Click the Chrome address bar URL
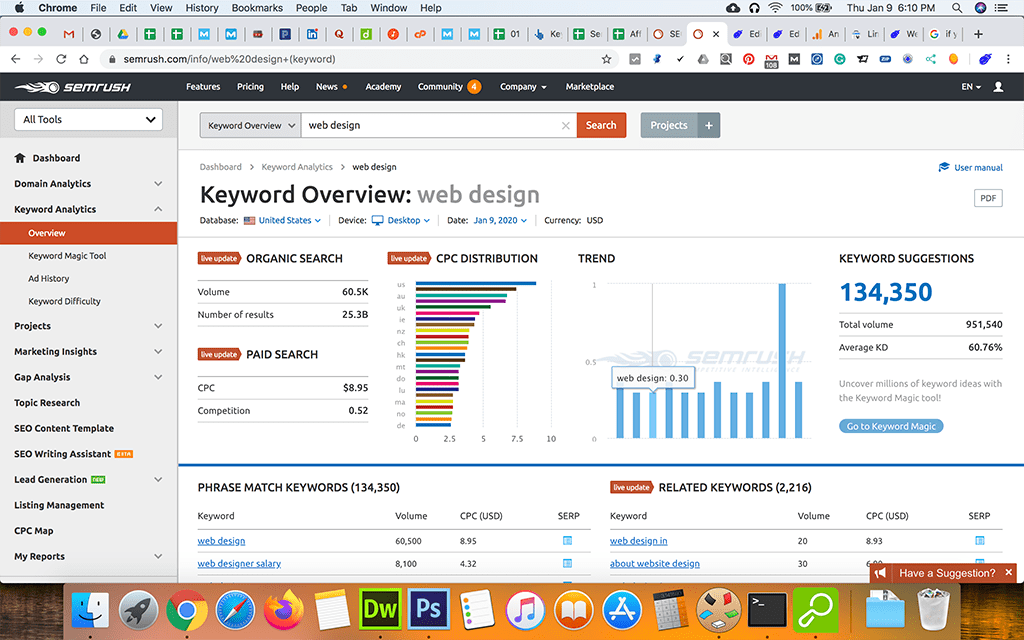 pyautogui.click(x=229, y=59)
